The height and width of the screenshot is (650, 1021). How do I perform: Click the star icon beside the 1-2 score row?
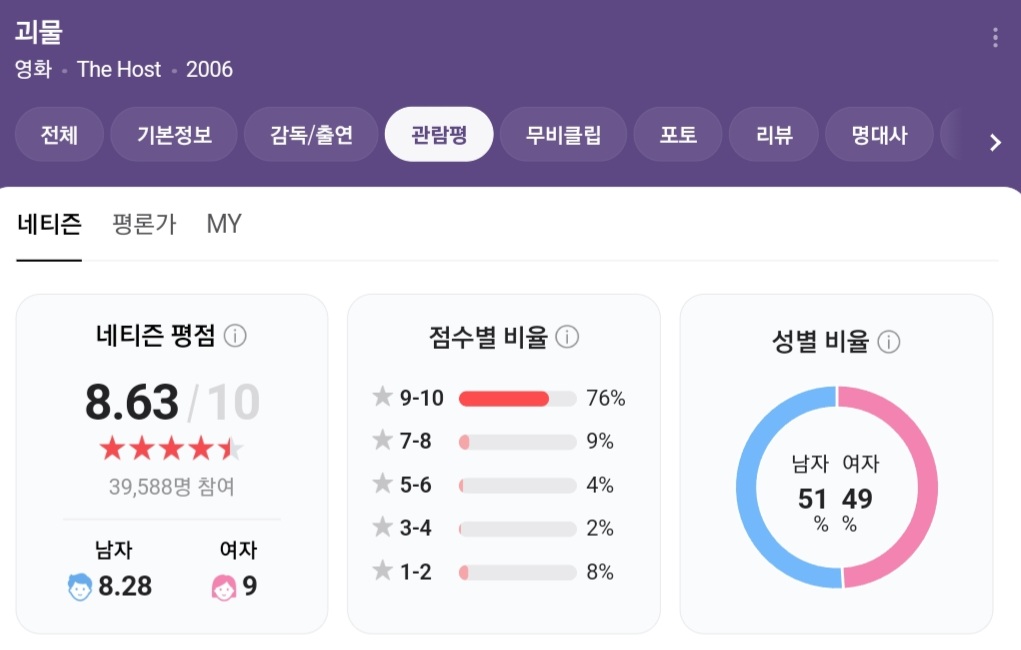pyautogui.click(x=383, y=571)
